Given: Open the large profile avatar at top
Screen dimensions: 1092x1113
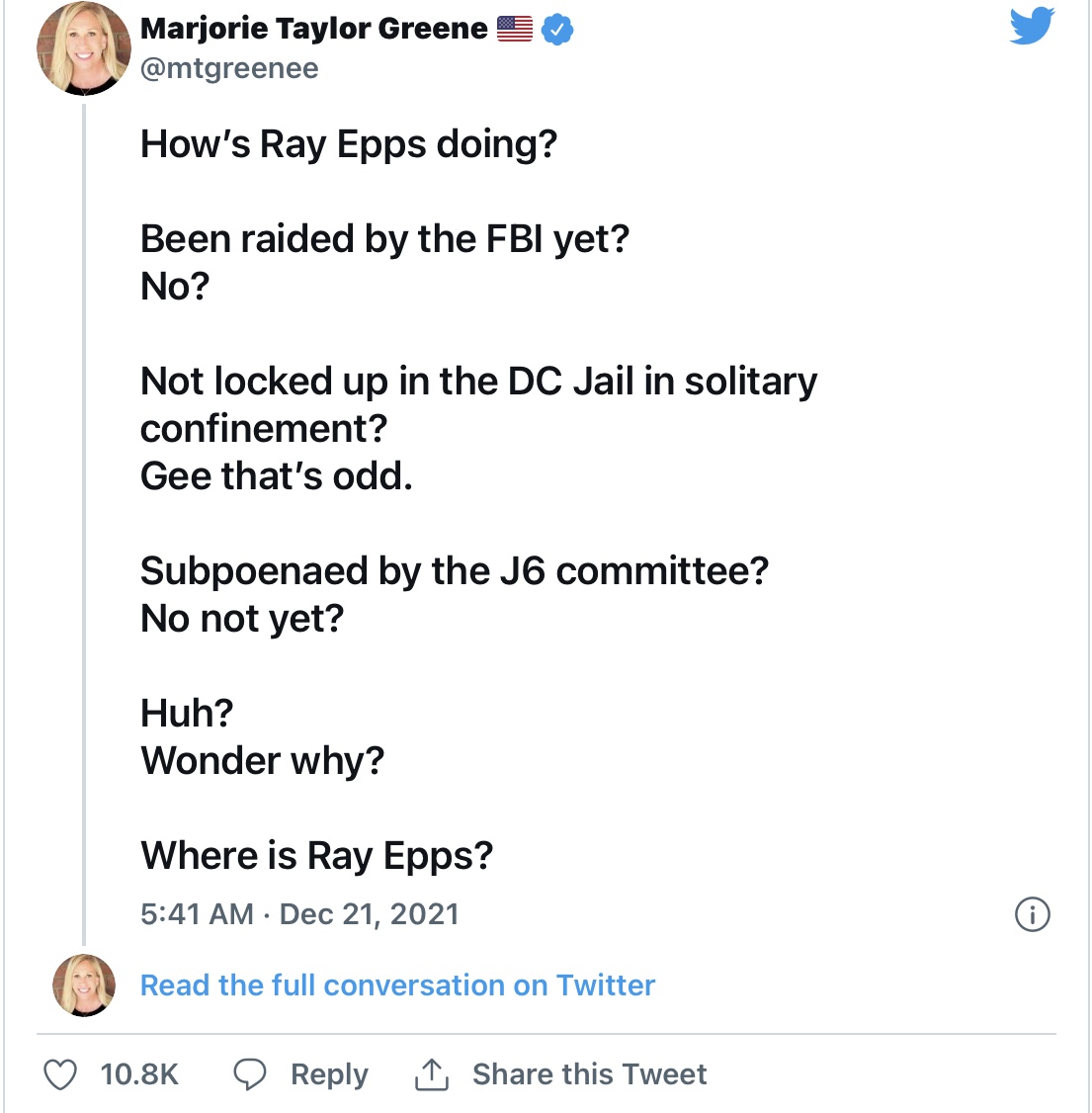Looking at the screenshot, I should pos(83,48).
